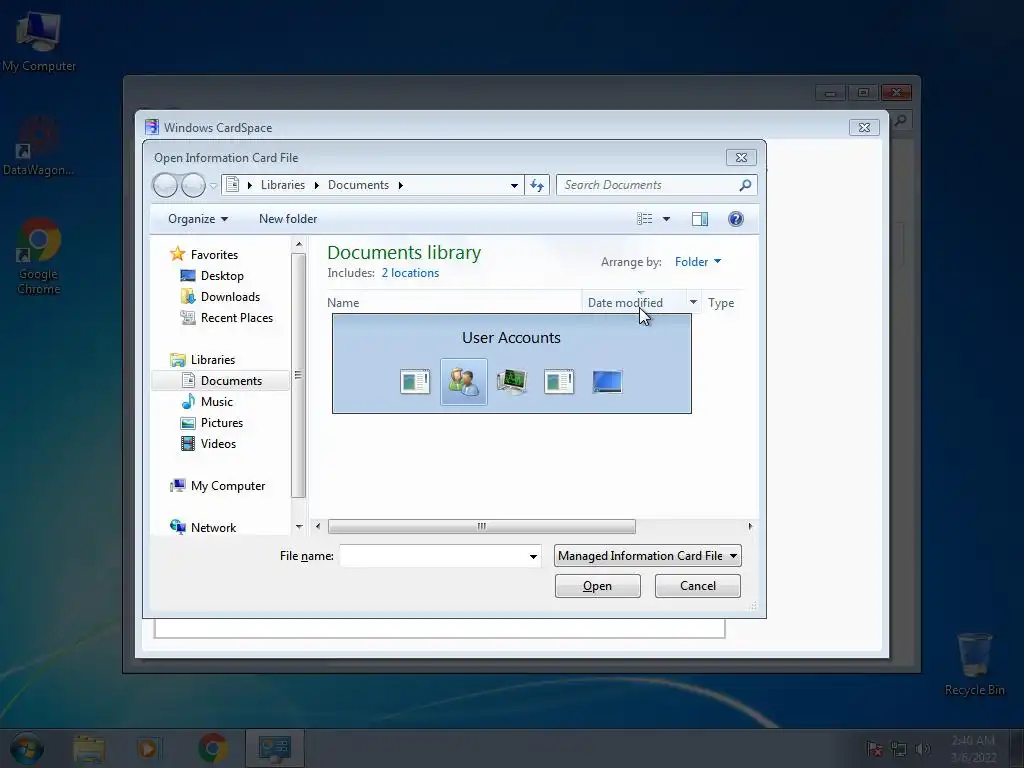Open the Start menu orb
1024x768 pixels.
27,748
